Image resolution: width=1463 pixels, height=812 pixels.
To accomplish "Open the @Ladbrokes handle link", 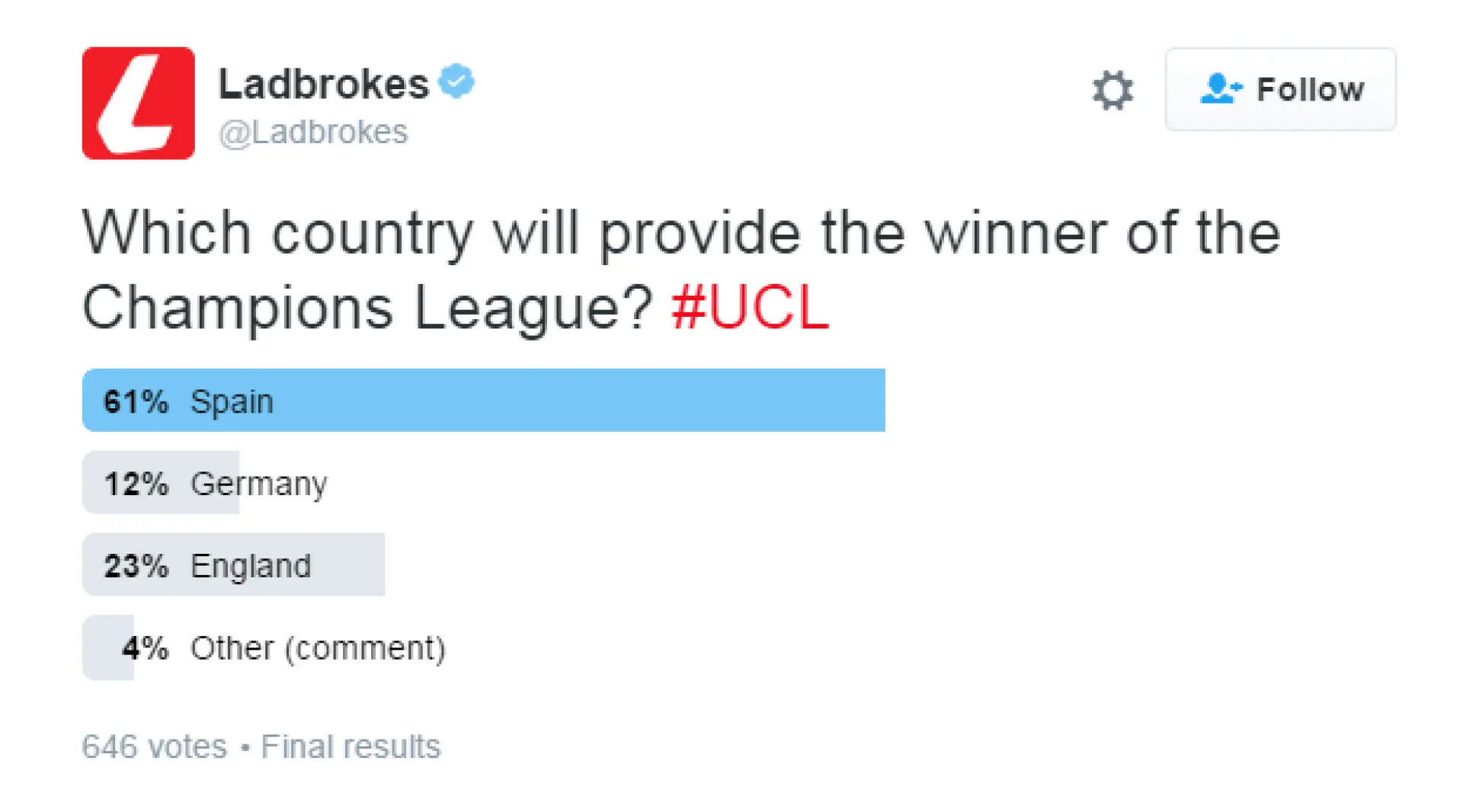I will click(x=313, y=132).
